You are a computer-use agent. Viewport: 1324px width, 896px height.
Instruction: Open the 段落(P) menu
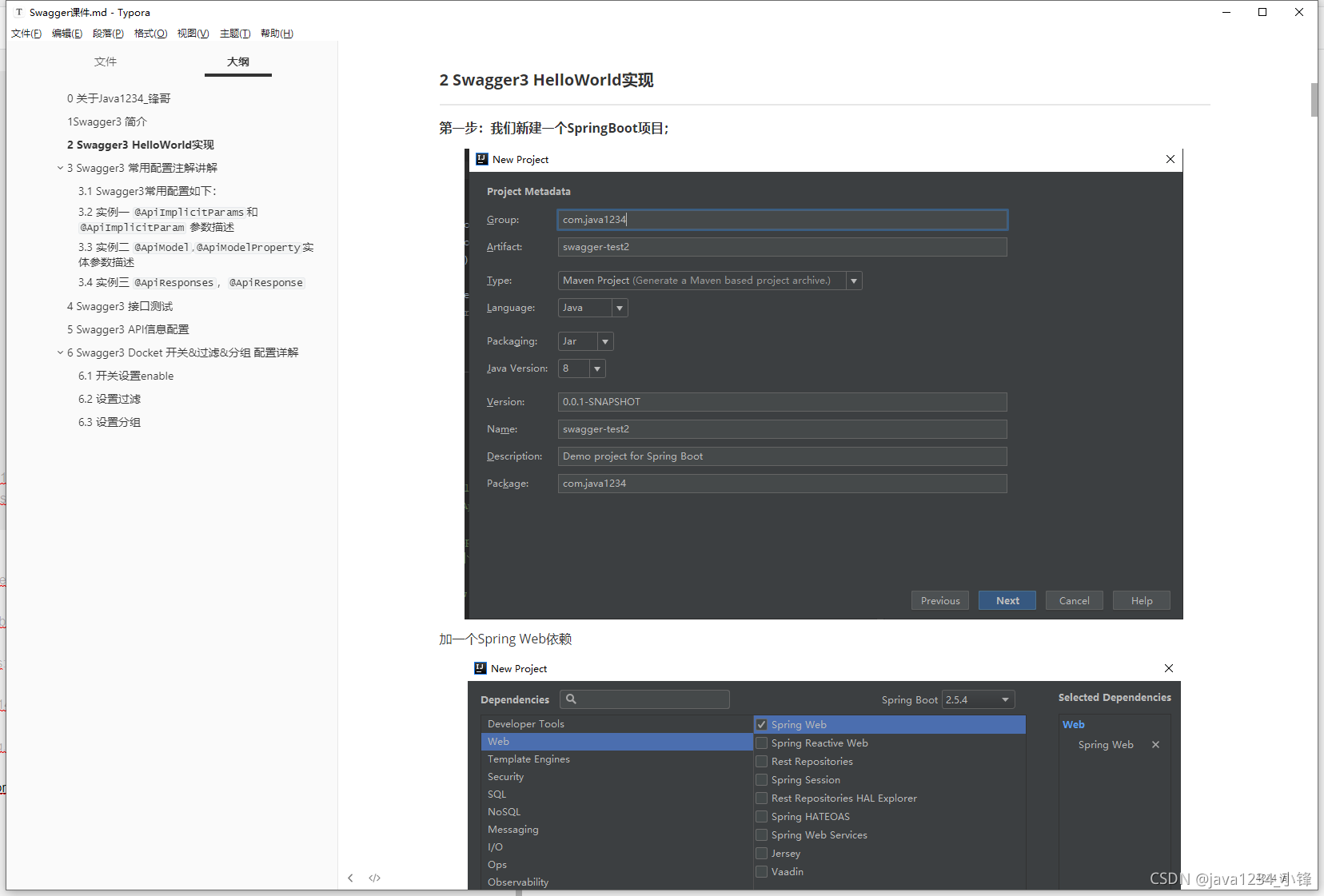click(108, 34)
